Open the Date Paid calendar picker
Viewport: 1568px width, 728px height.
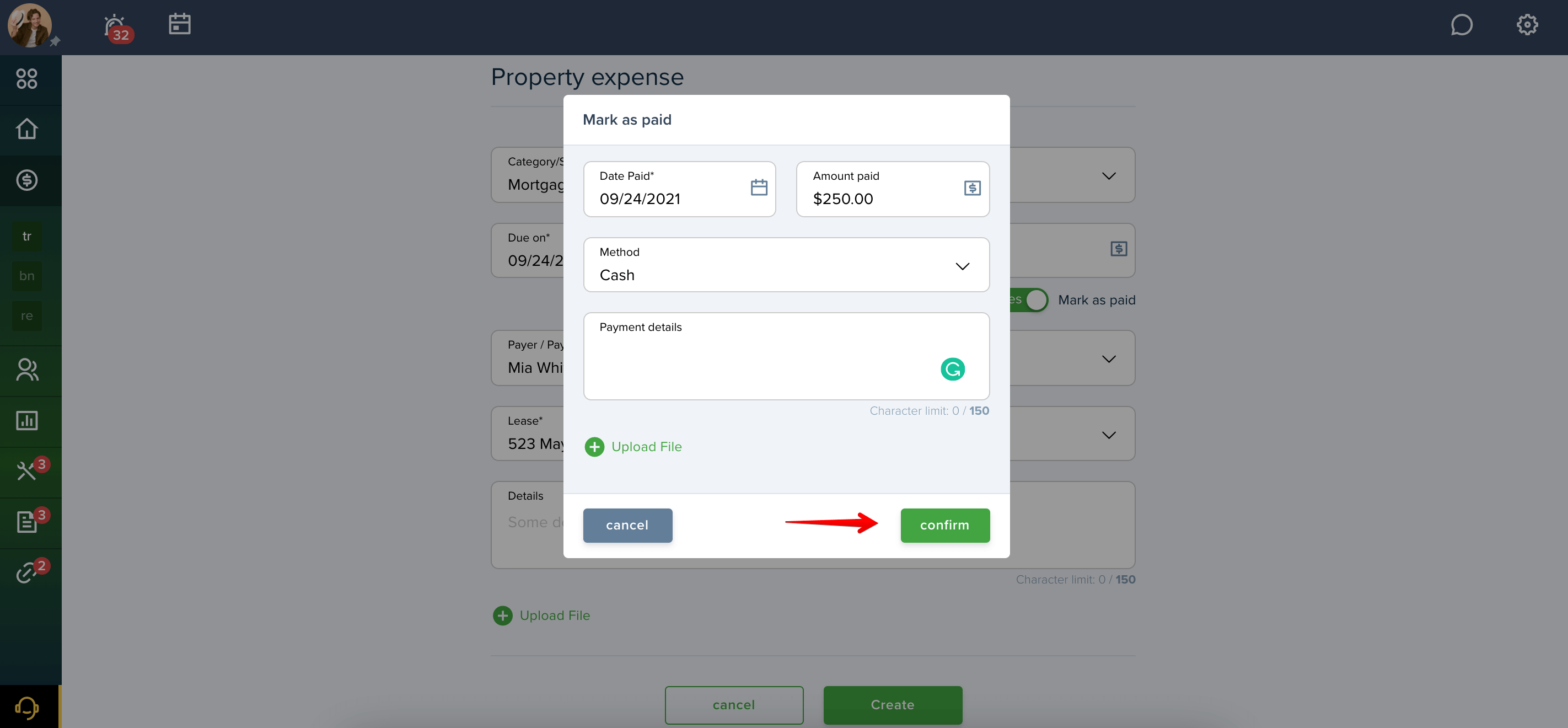(x=759, y=188)
